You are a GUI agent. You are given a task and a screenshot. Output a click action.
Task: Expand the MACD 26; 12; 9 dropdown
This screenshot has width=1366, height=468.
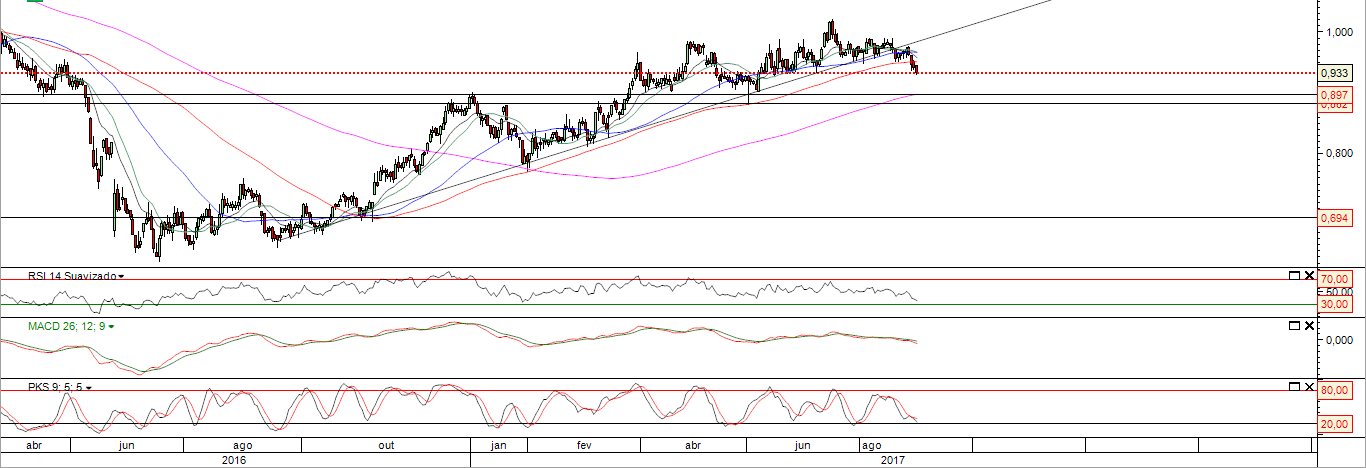coord(111,327)
